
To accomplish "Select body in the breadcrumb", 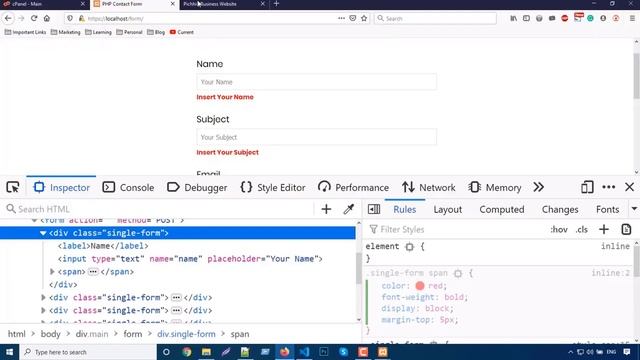I will 51,334.
